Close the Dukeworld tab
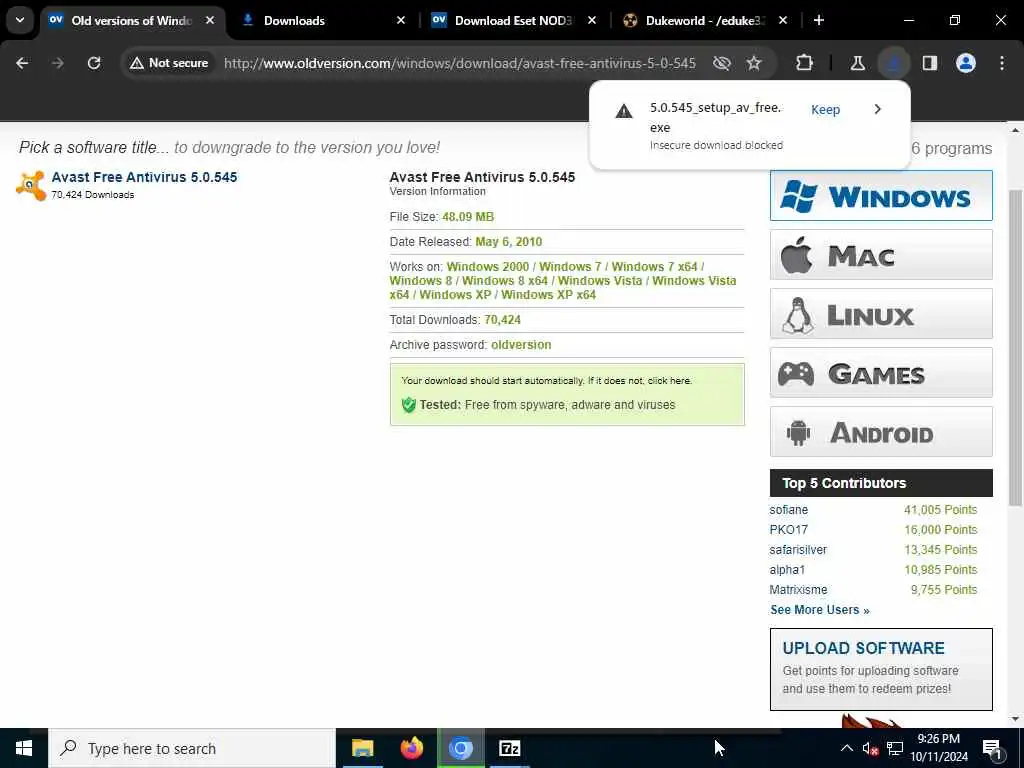Screen dimensions: 1024x768 click(783, 20)
